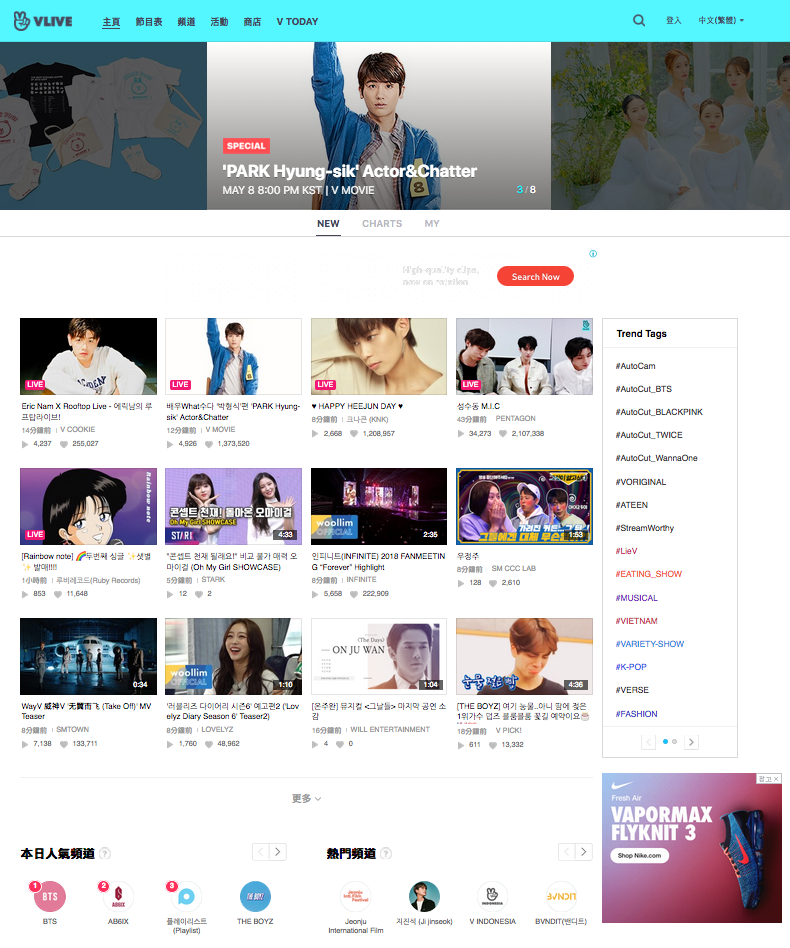Switch to the MY tab
Image resolution: width=790 pixels, height=948 pixels.
coord(432,224)
